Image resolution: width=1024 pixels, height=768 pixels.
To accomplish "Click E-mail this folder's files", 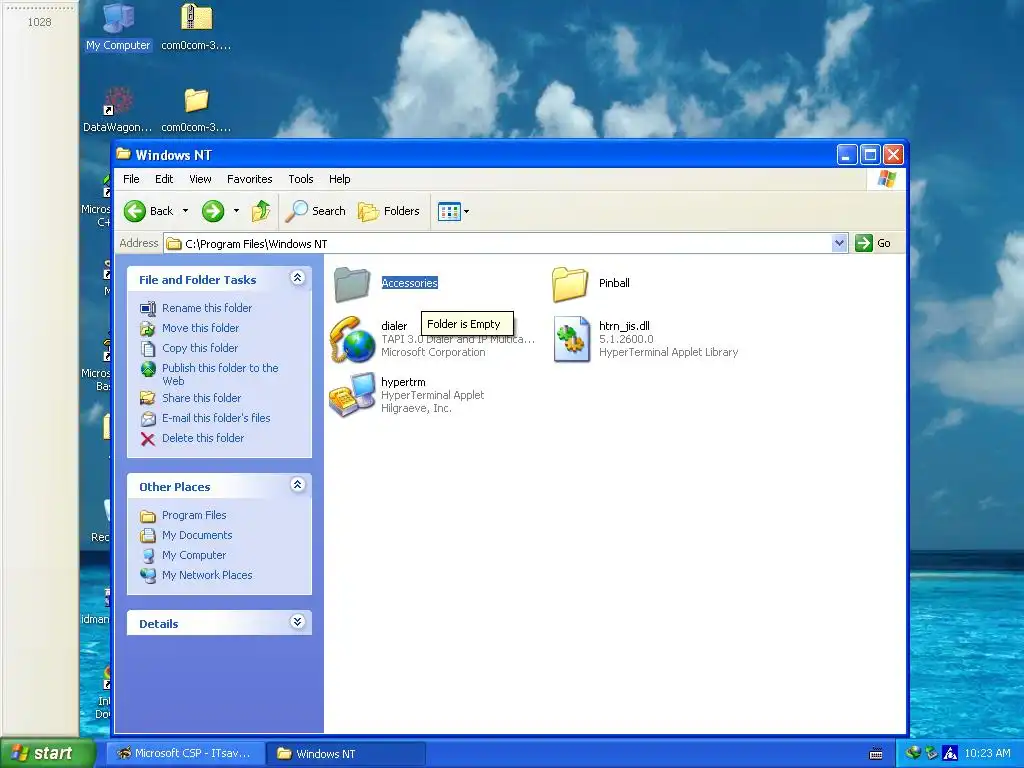I will click(x=216, y=418).
